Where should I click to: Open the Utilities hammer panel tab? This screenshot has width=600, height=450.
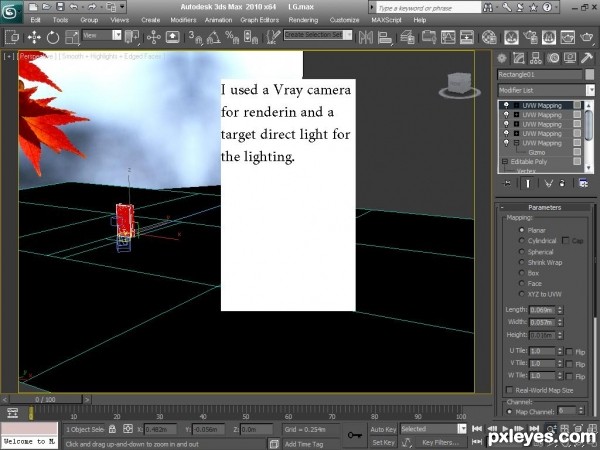pos(587,58)
